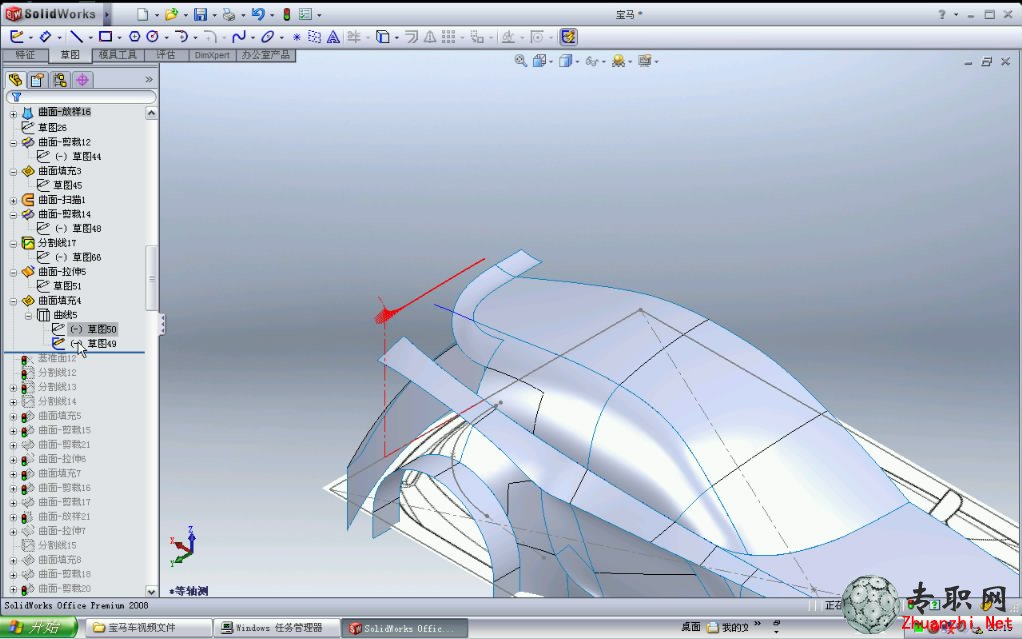This screenshot has width=1022, height=639.
Task: Switch to the DimXpert tab
Action: coord(212,55)
